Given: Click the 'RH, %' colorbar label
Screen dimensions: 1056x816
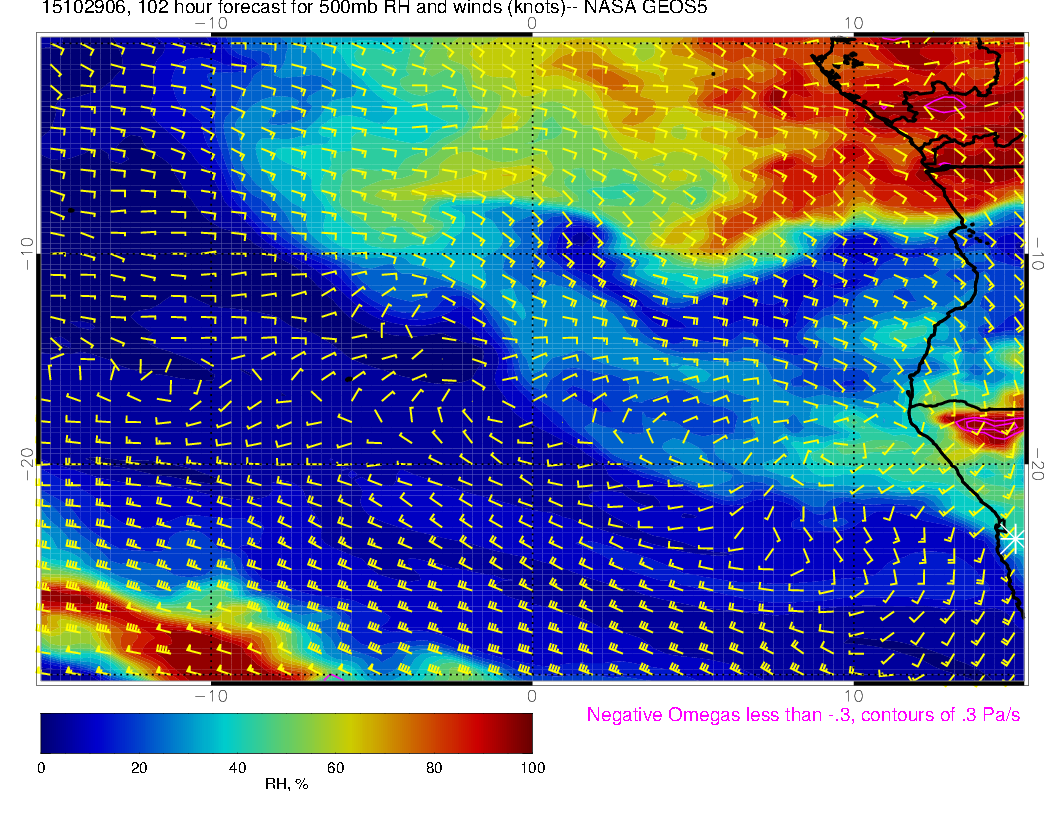Looking at the screenshot, I should click(x=286, y=784).
